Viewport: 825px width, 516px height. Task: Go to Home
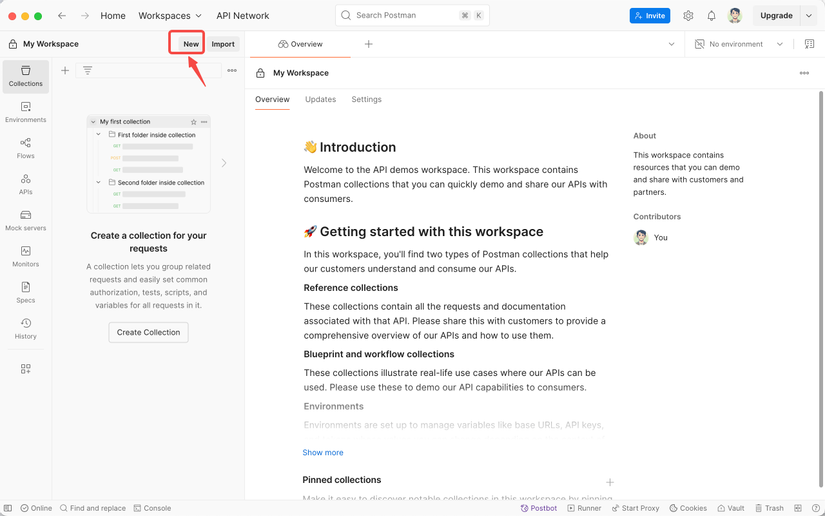pos(113,16)
